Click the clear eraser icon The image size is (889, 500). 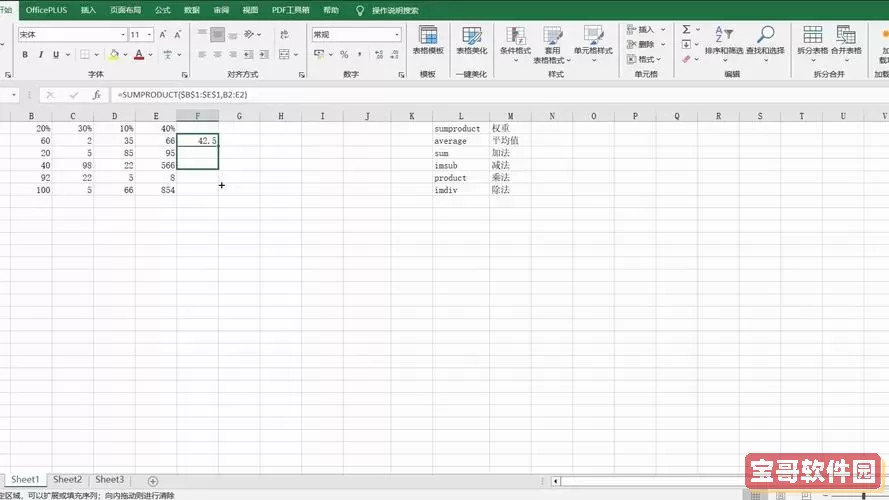[x=686, y=59]
